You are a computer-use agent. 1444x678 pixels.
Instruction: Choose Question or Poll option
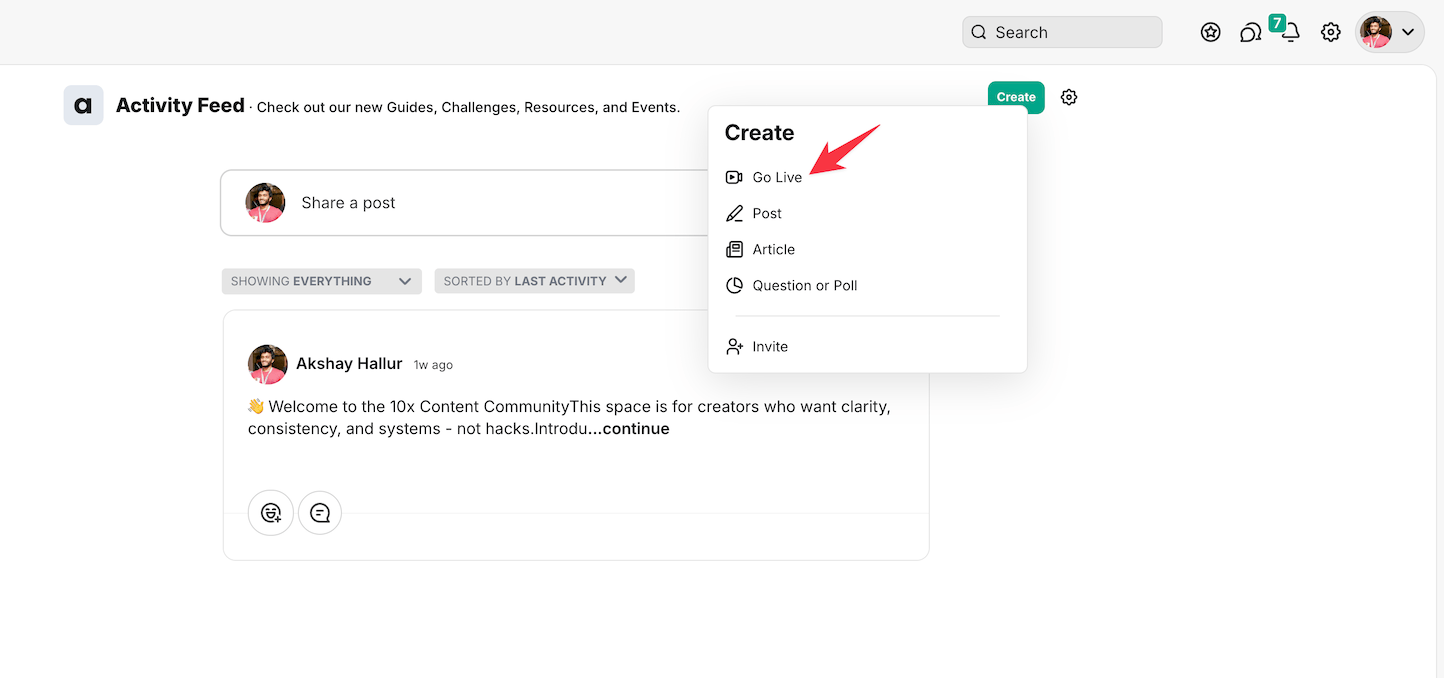point(804,285)
